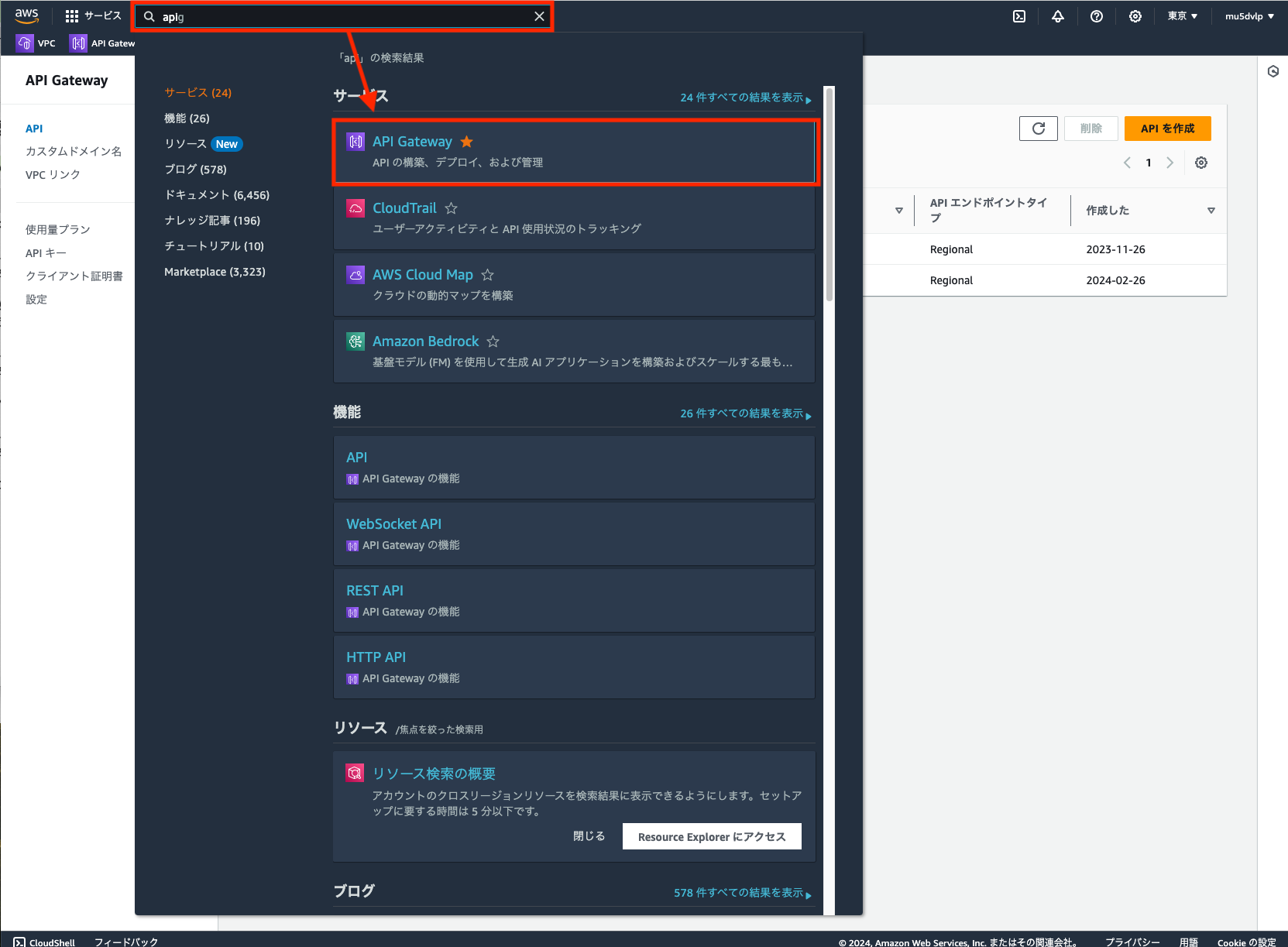Viewport: 1288px width, 947px height.
Task: Filter by リソース New category
Action: click(x=203, y=144)
